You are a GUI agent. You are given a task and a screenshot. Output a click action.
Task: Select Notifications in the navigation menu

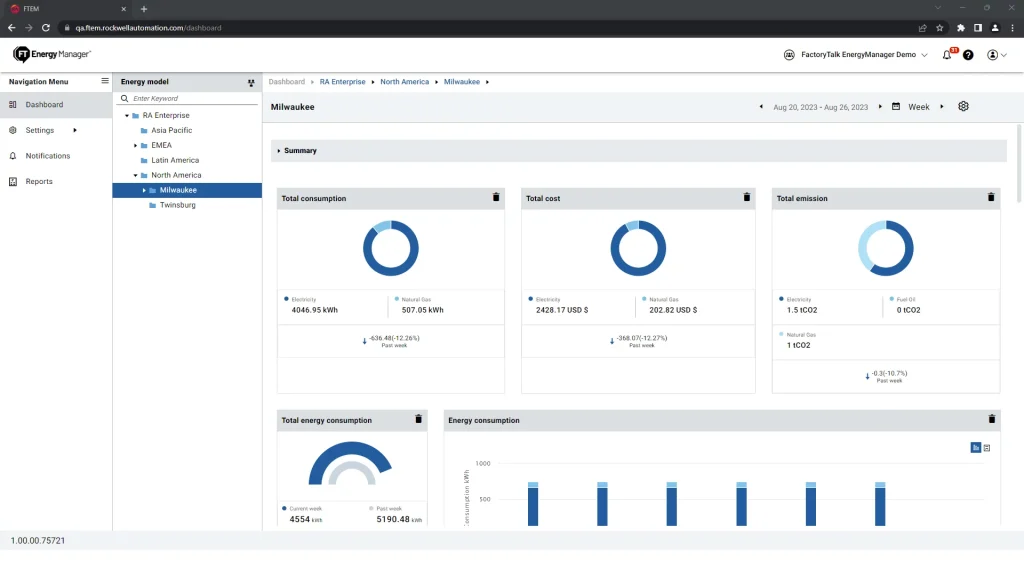pos(47,156)
